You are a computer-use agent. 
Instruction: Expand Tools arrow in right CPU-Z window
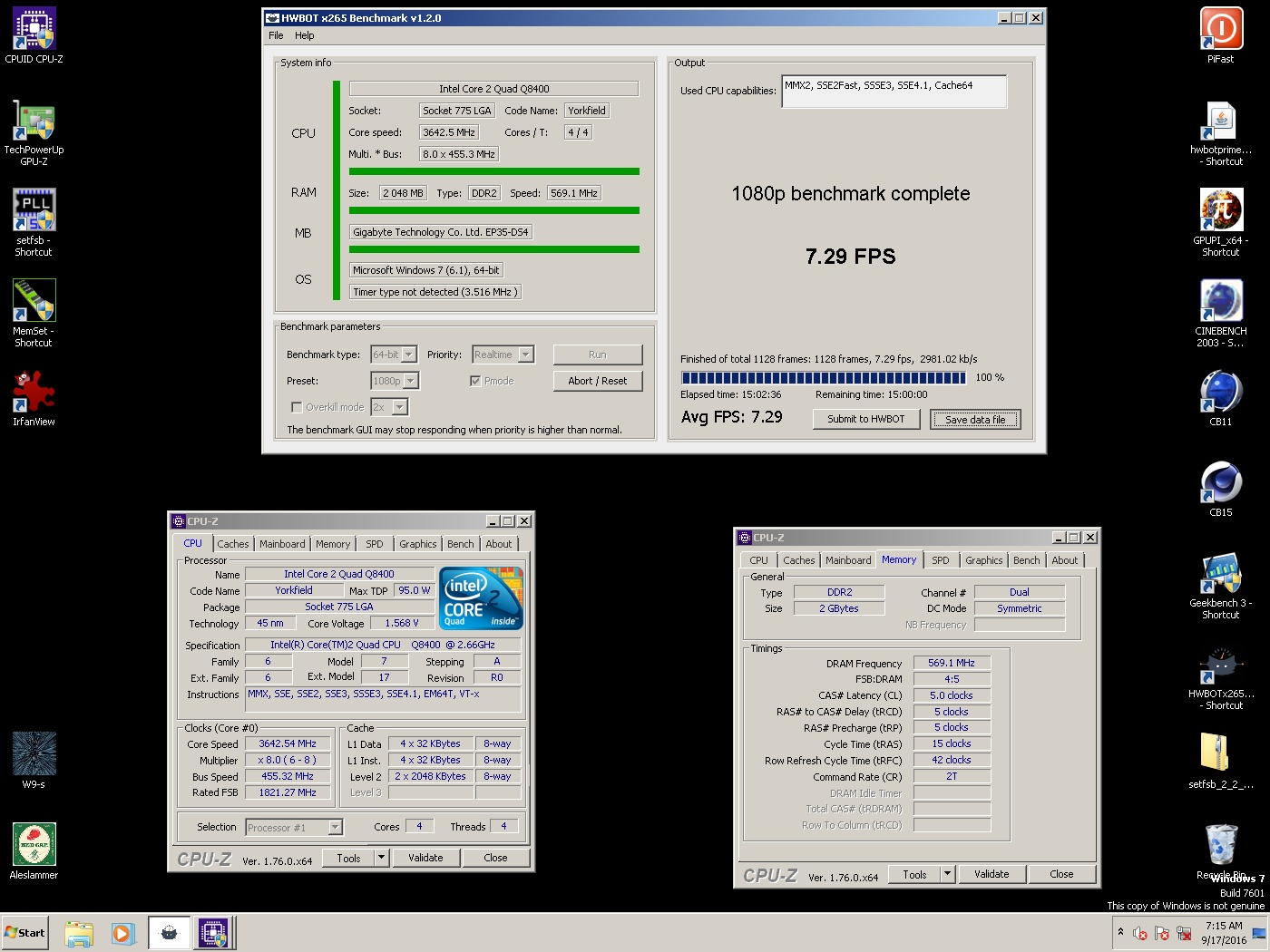tap(947, 874)
